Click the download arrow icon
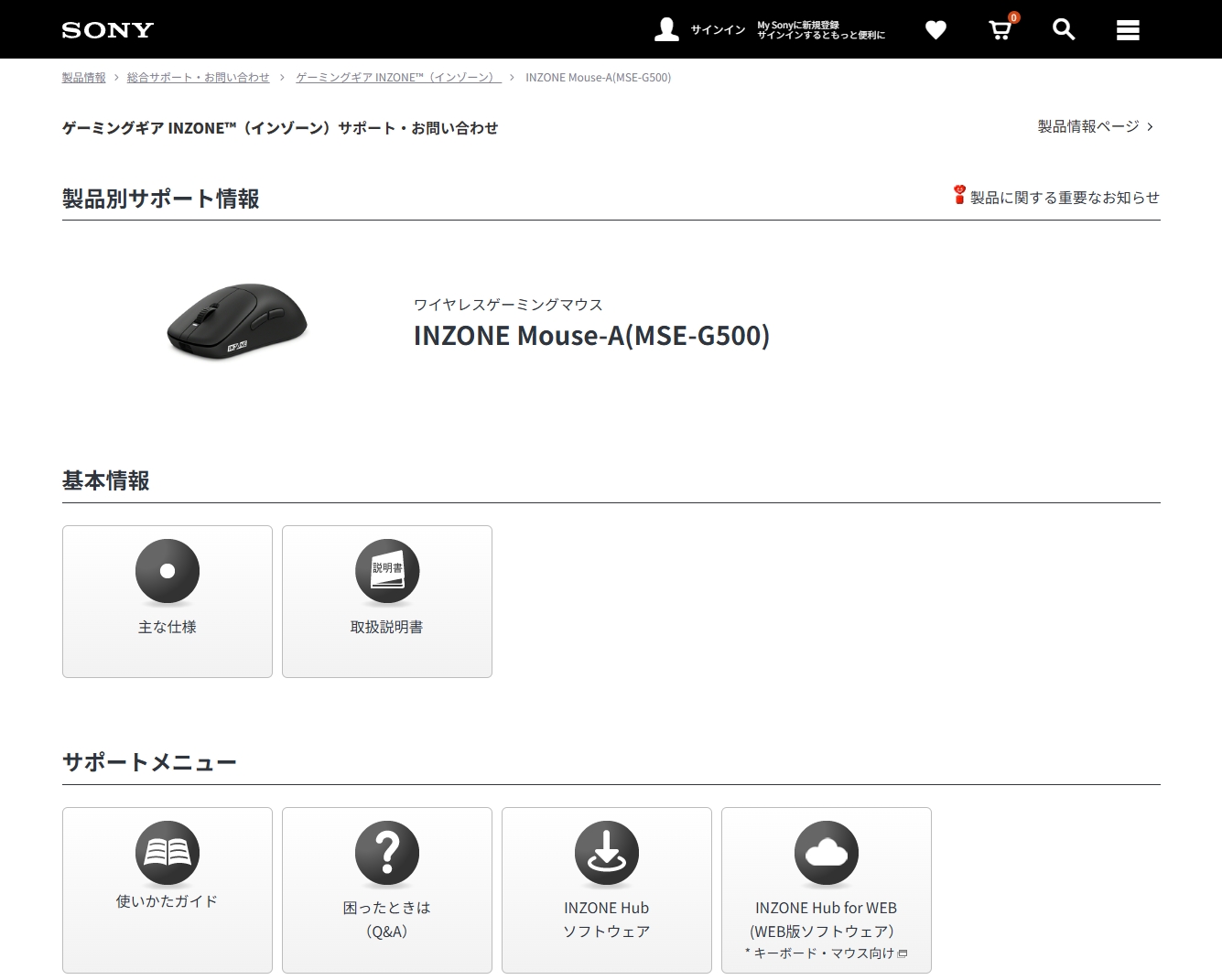The height and width of the screenshot is (980, 1222). coord(607,853)
